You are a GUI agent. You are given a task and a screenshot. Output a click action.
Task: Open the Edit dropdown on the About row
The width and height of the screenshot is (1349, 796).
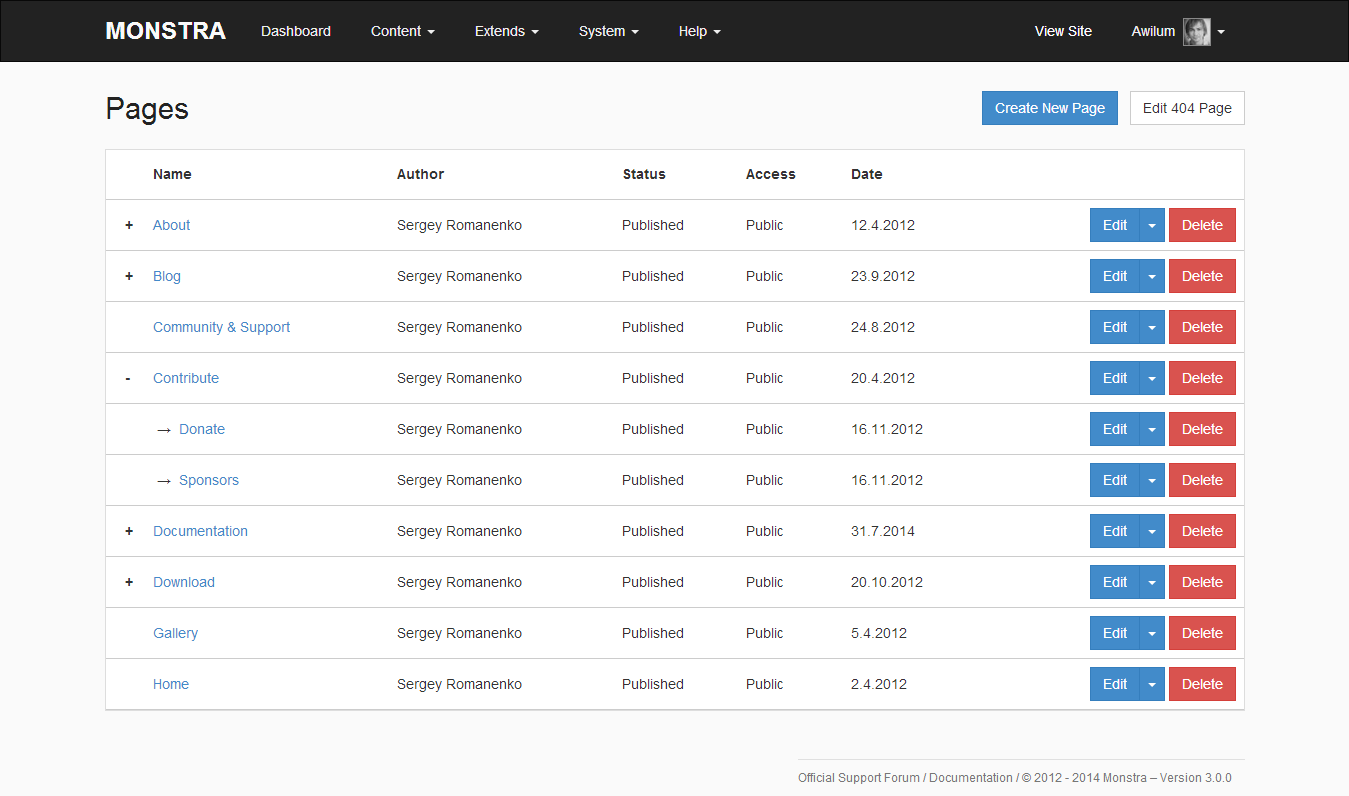pyautogui.click(x=1152, y=225)
